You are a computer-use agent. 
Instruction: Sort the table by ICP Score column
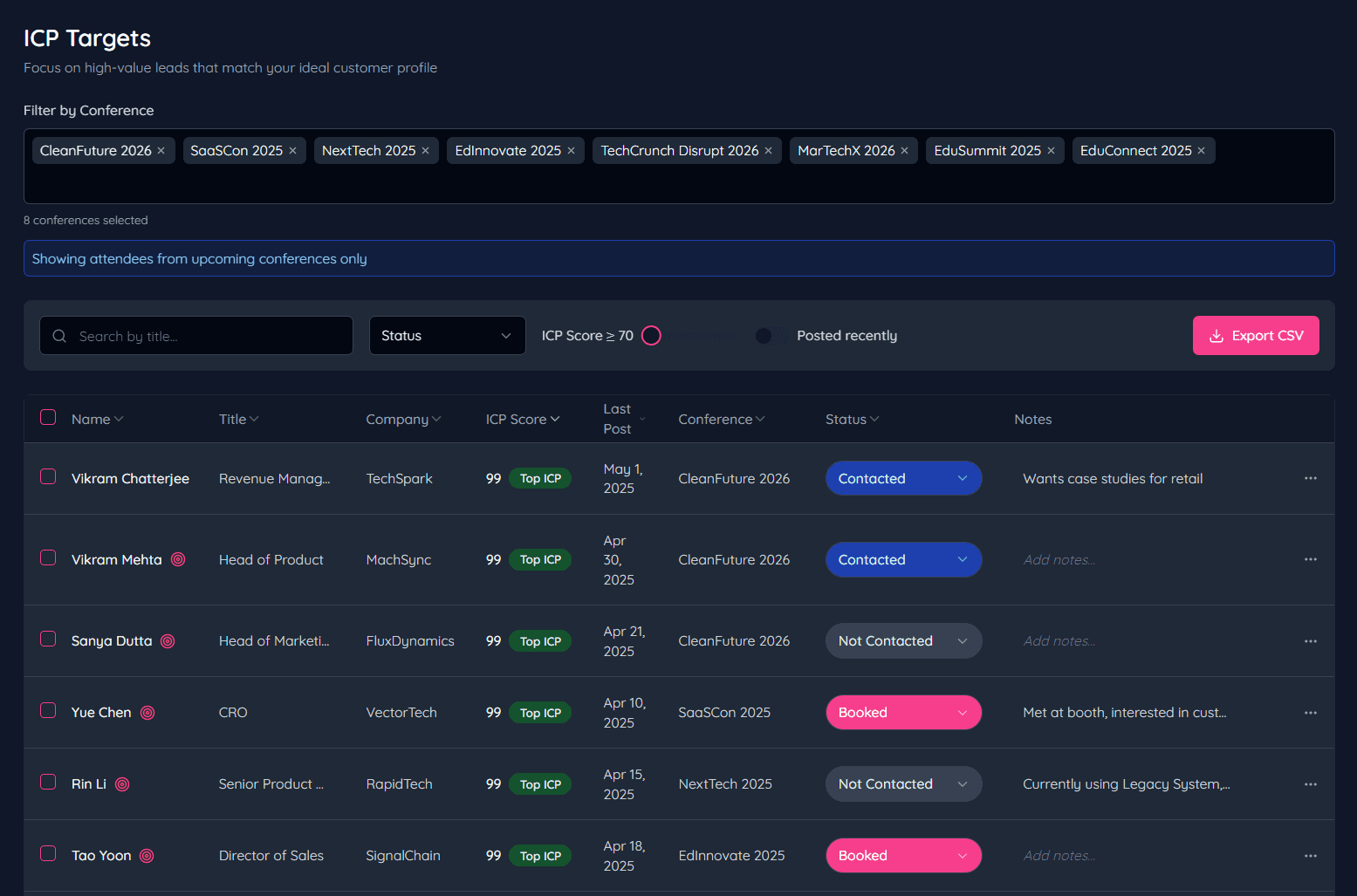tap(522, 420)
